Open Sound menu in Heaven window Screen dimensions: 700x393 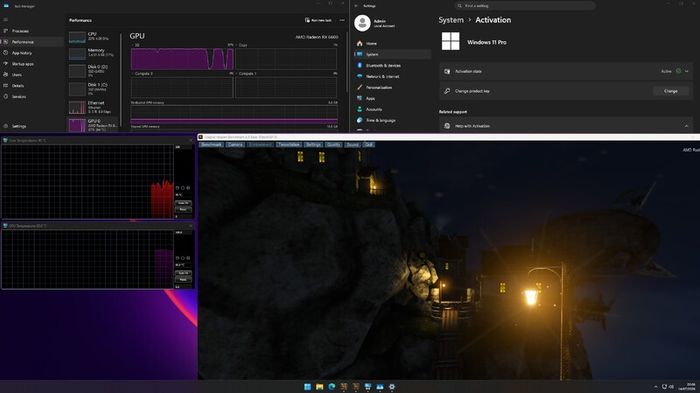point(352,145)
